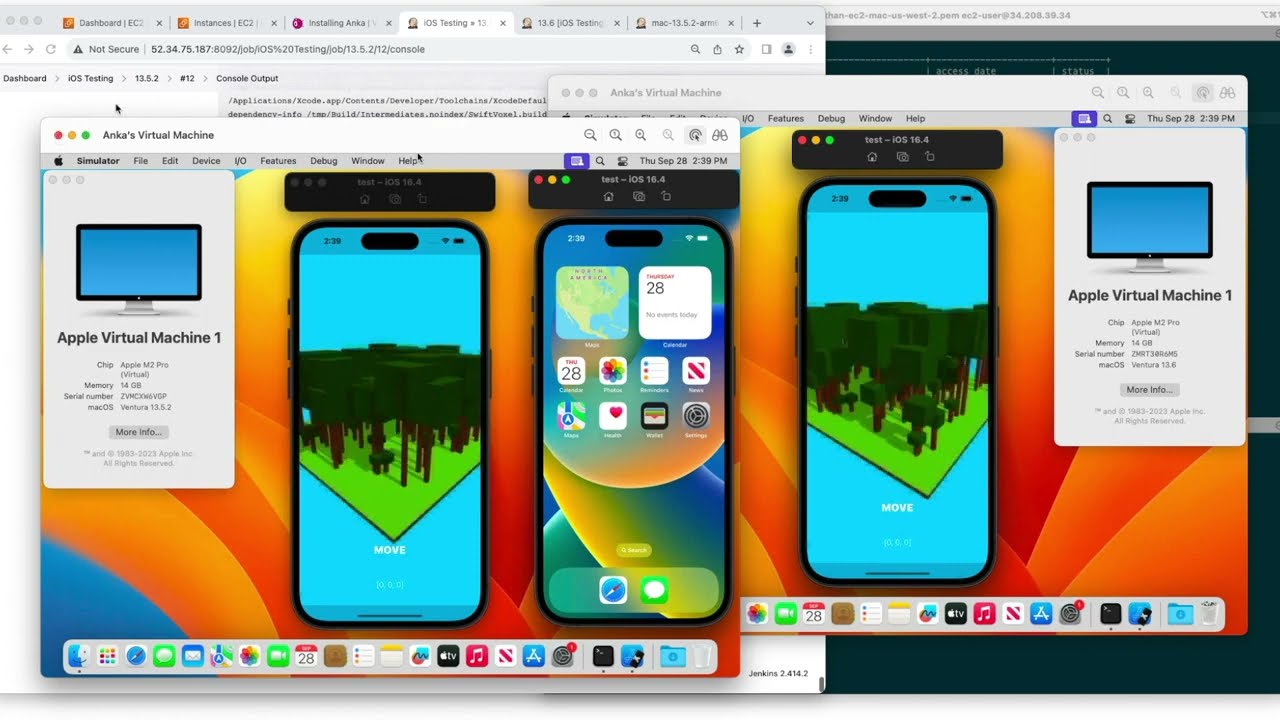This screenshot has width=1280, height=720.
Task: Reload the Jenkins console page
Action: tap(50, 49)
